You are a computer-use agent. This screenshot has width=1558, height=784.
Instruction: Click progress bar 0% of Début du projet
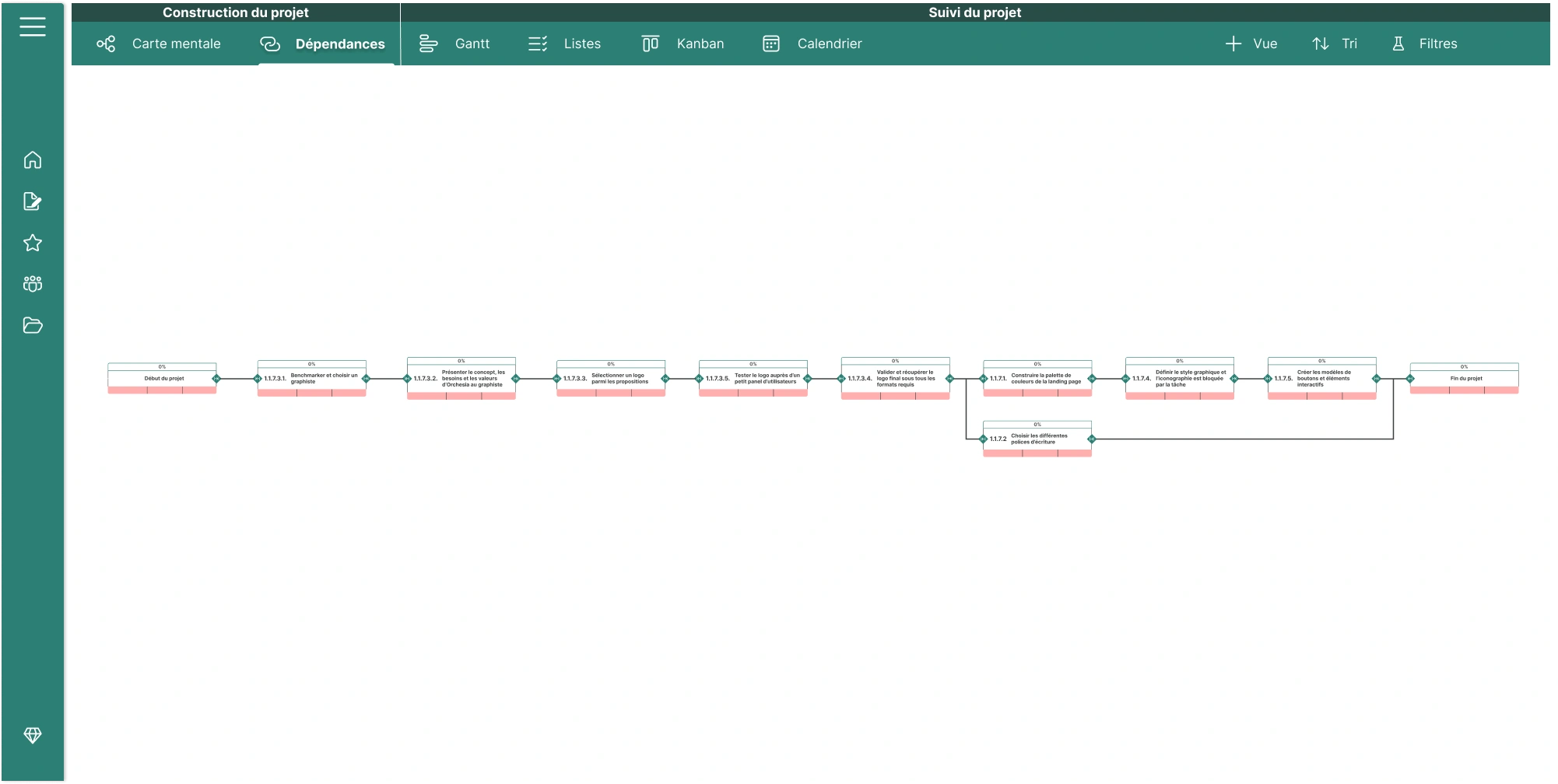click(x=162, y=366)
